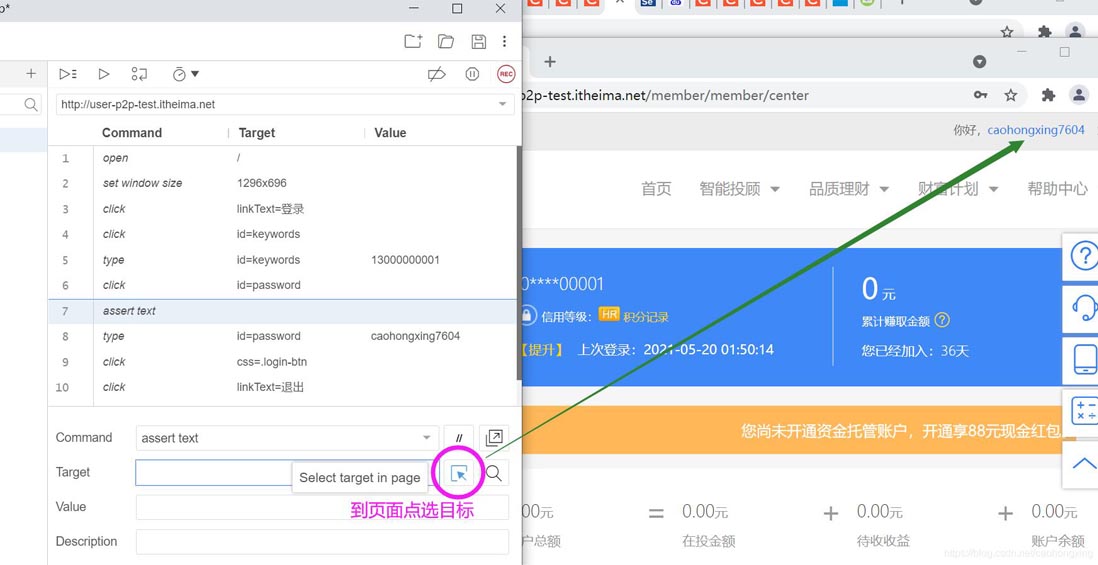This screenshot has width=1098, height=565.
Task: Select row with linkText=退出
Action: (283, 387)
